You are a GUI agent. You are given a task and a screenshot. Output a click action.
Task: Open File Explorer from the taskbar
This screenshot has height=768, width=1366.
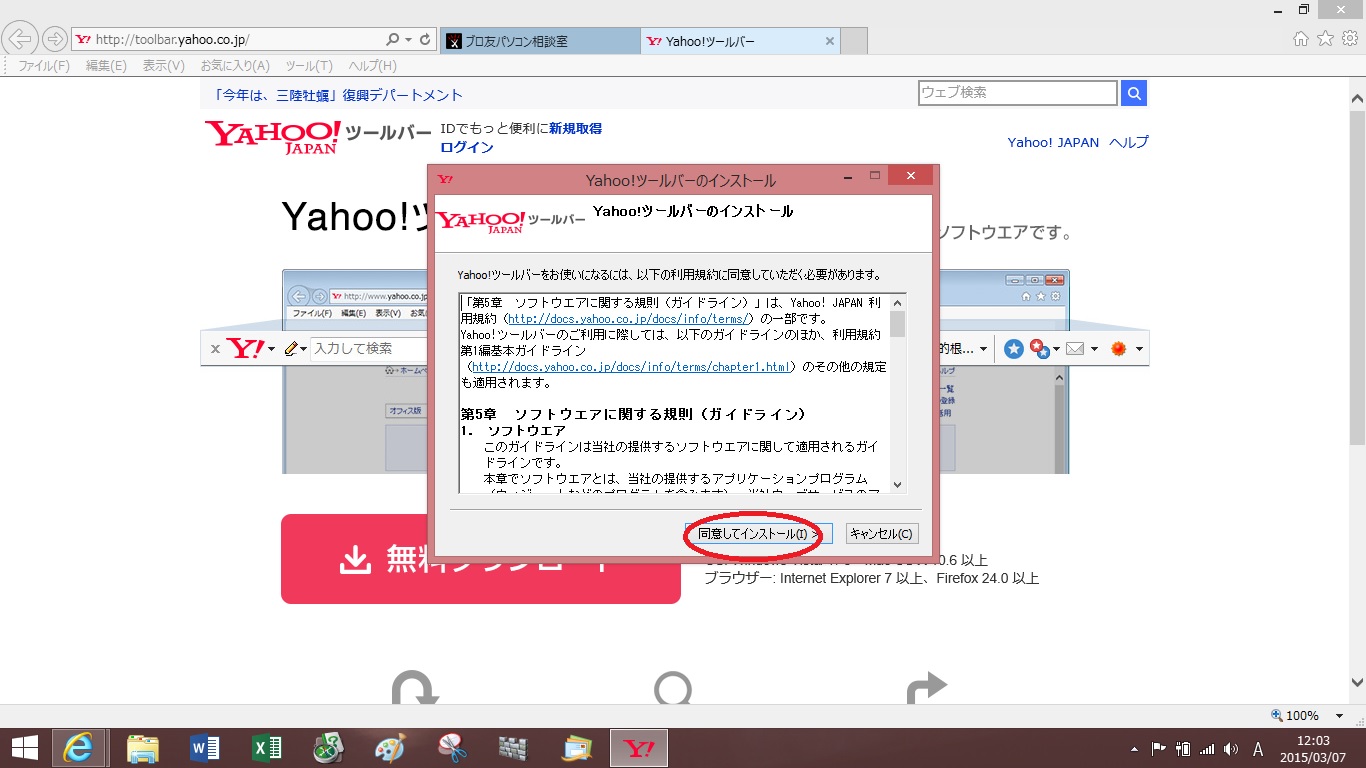(143, 748)
